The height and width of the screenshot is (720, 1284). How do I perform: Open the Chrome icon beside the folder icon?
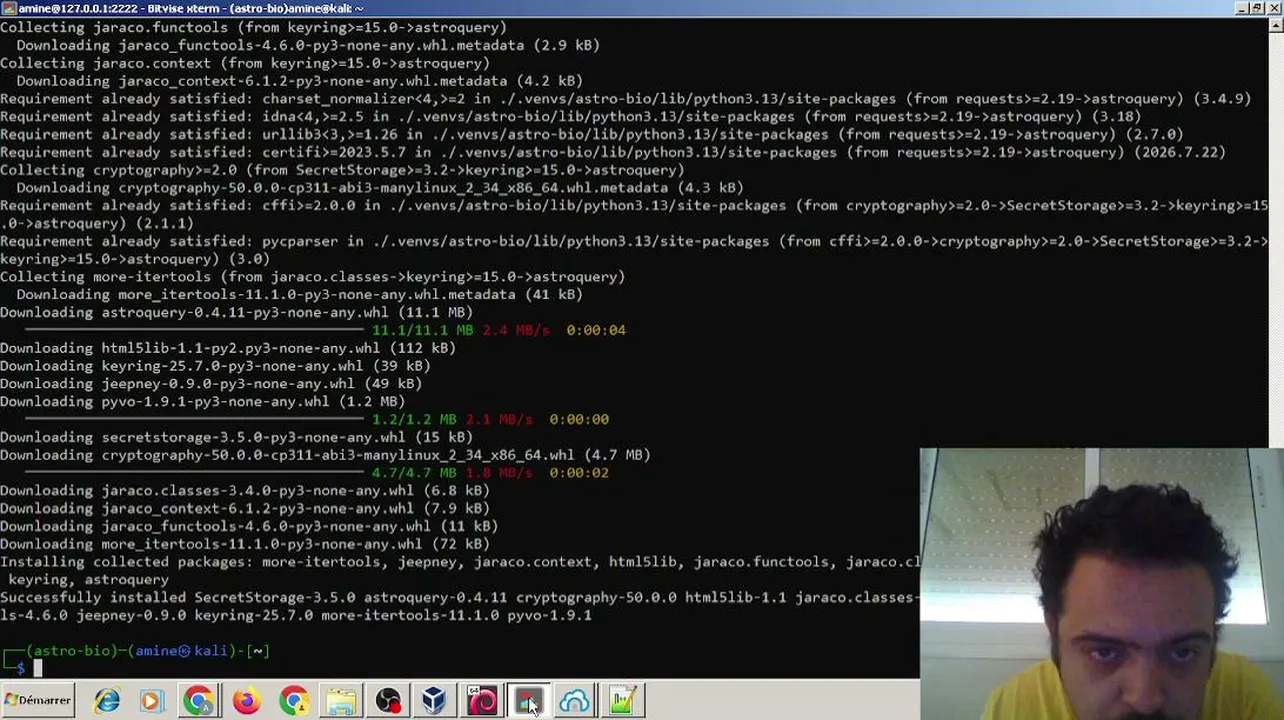click(294, 701)
